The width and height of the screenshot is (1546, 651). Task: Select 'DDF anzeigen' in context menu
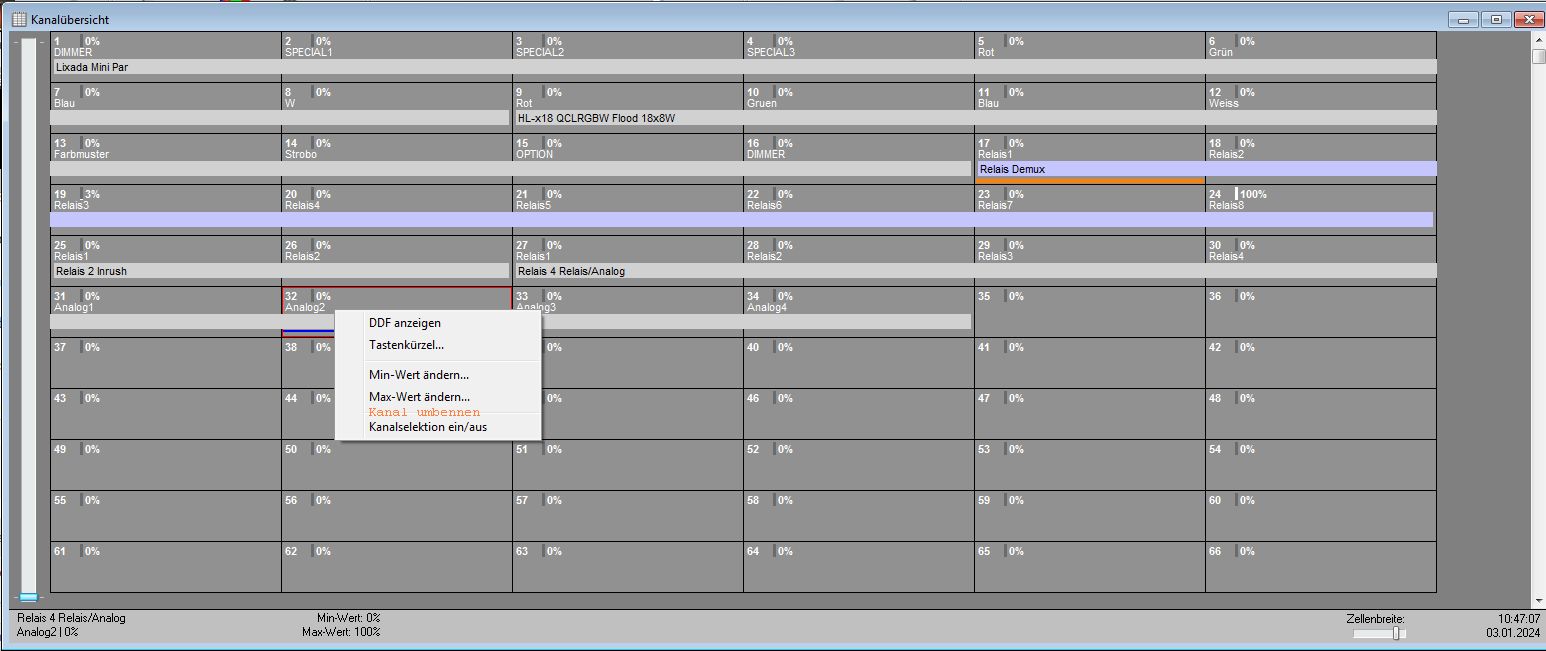(x=404, y=323)
